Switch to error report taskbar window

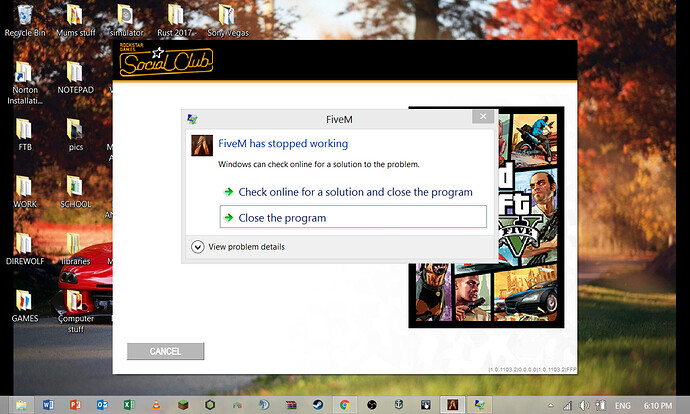point(479,405)
